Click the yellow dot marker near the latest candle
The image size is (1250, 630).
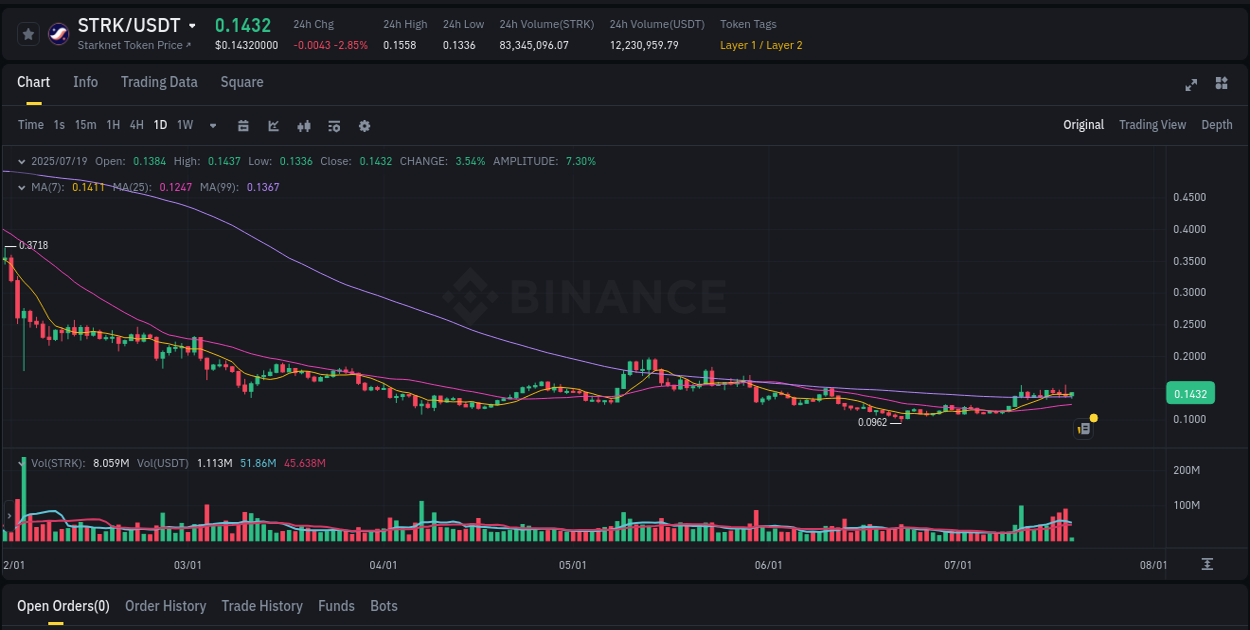tap(1095, 417)
